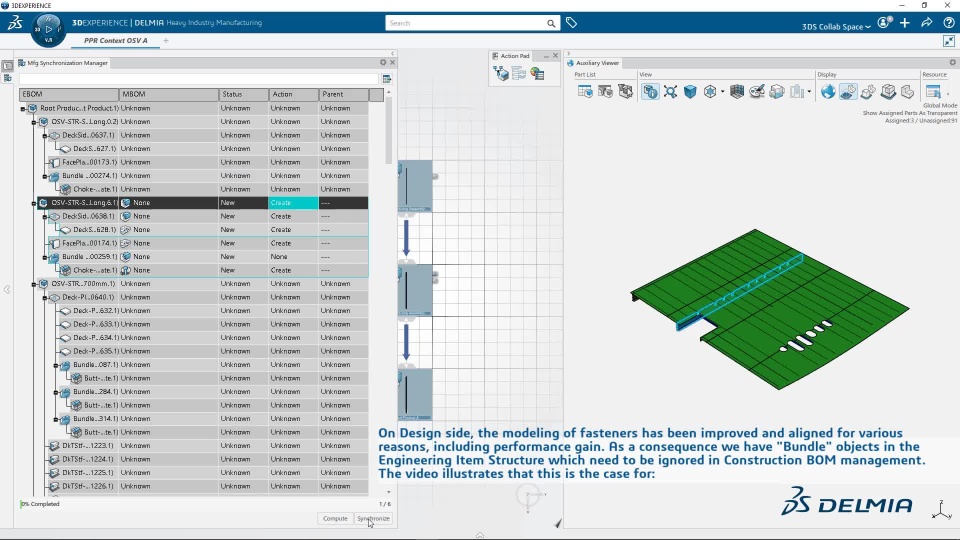Collapse the Root Product tree node
The width and height of the screenshot is (960, 540).
click(x=23, y=108)
